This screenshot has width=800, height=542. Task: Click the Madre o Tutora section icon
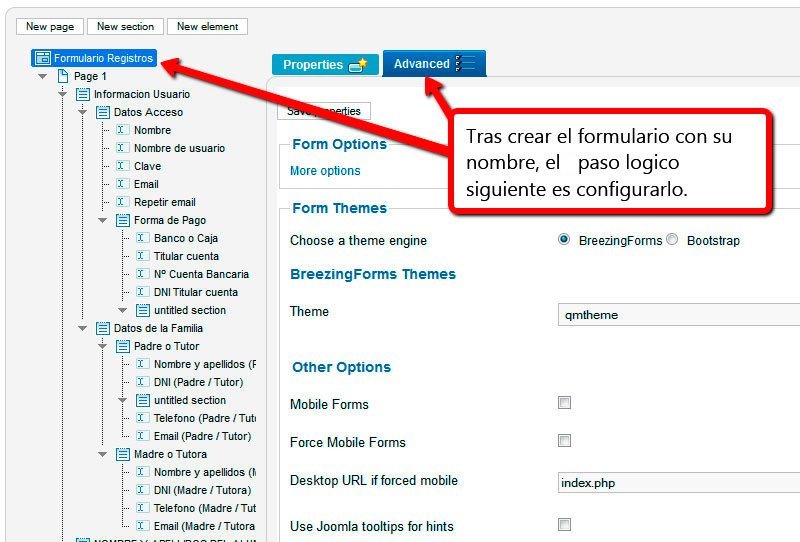point(123,454)
